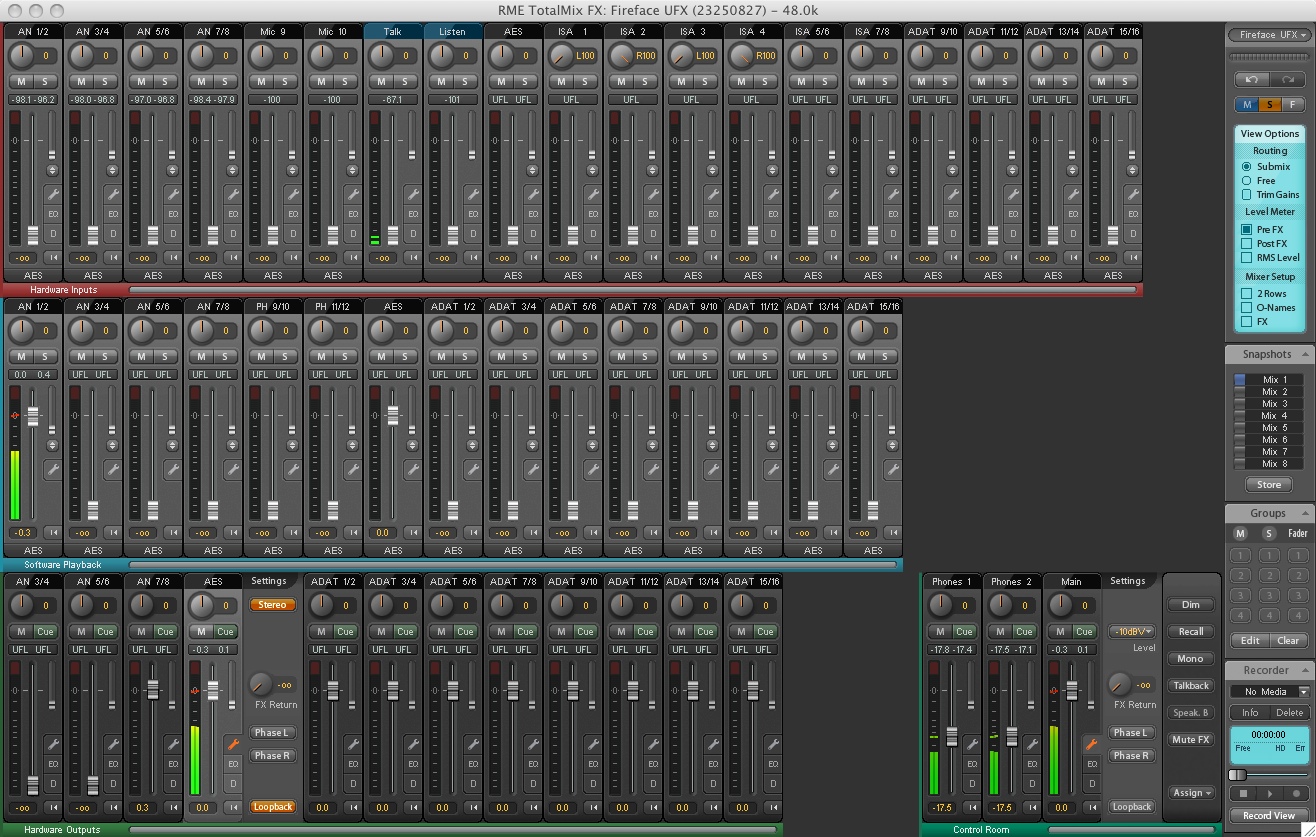Image resolution: width=1316 pixels, height=837 pixels.
Task: Collapse Phones 1 channel strip width icon
Action: (x=972, y=807)
